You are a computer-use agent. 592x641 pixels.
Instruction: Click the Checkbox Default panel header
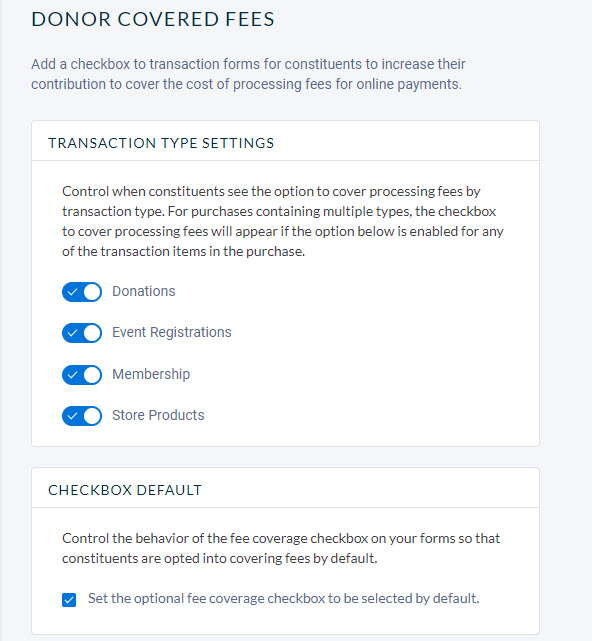point(285,488)
